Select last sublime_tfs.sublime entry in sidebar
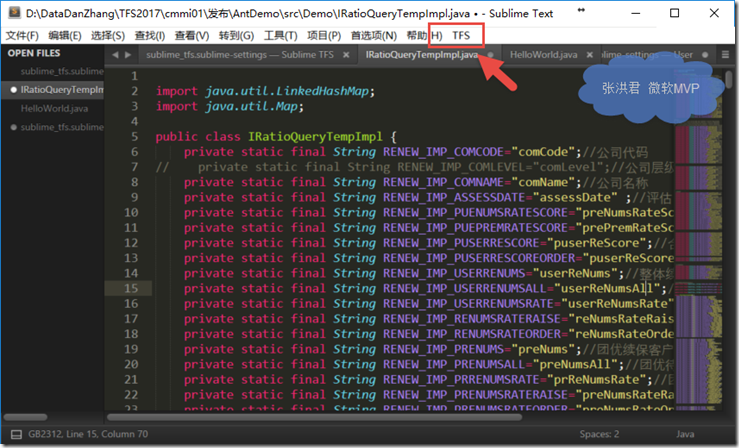Screen dimensions: 739x448 pyautogui.click(x=62, y=127)
